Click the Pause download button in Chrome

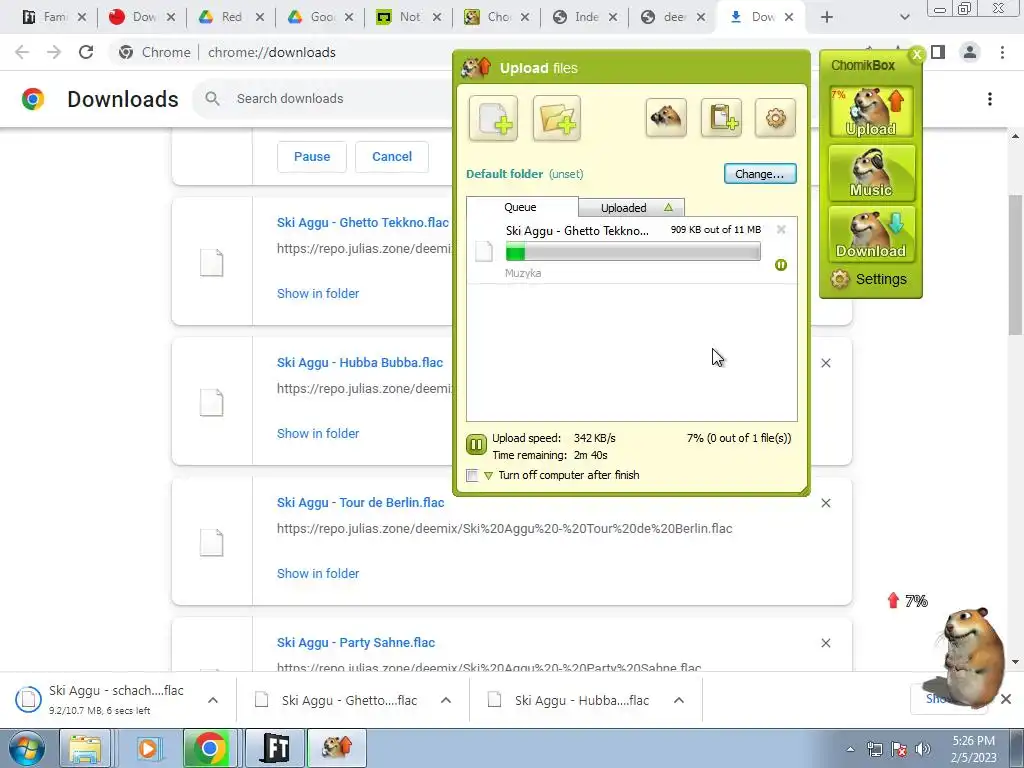pyautogui.click(x=312, y=157)
